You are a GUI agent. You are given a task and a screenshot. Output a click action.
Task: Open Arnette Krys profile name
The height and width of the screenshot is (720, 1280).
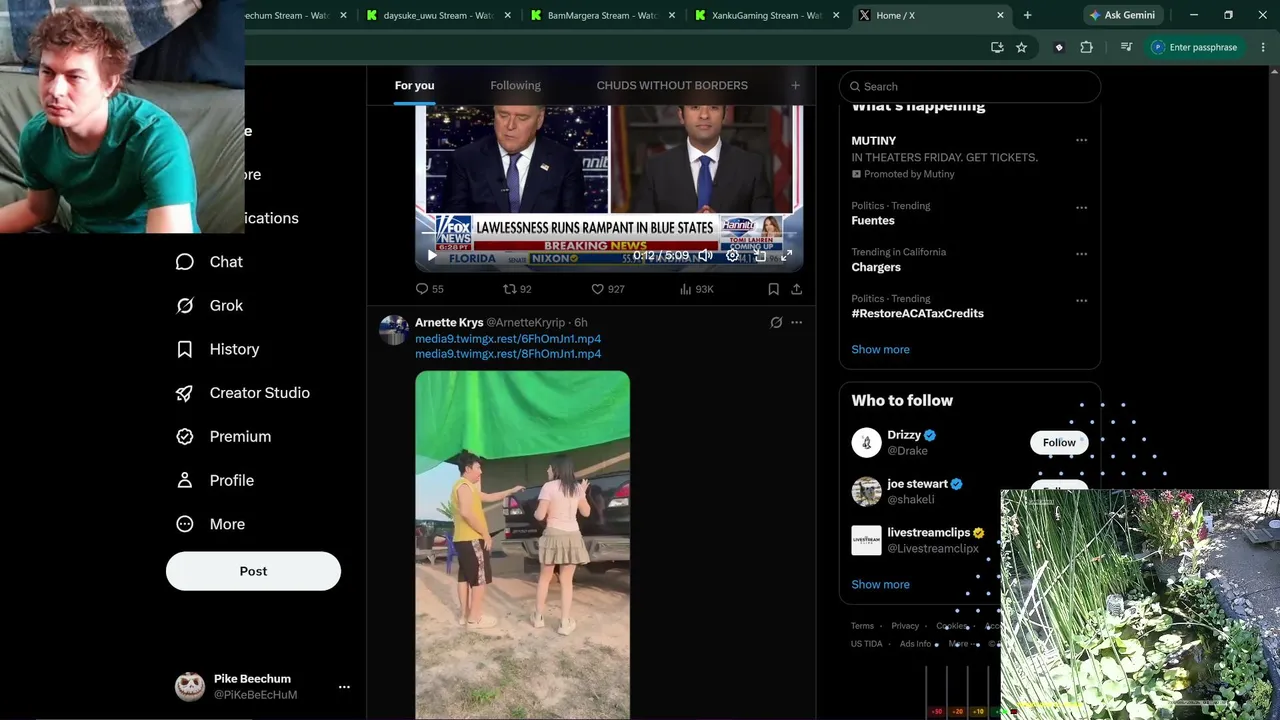(x=449, y=323)
